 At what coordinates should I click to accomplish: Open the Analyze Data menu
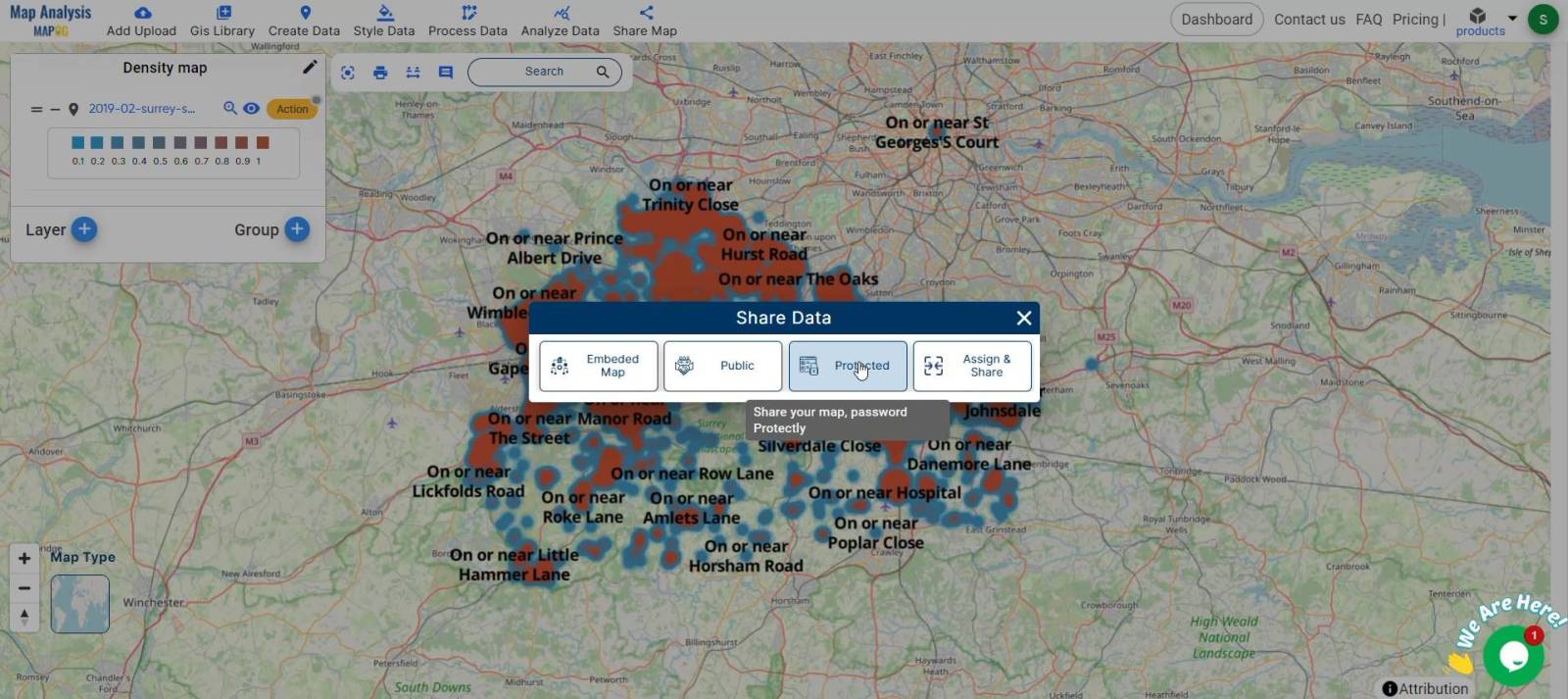560,21
